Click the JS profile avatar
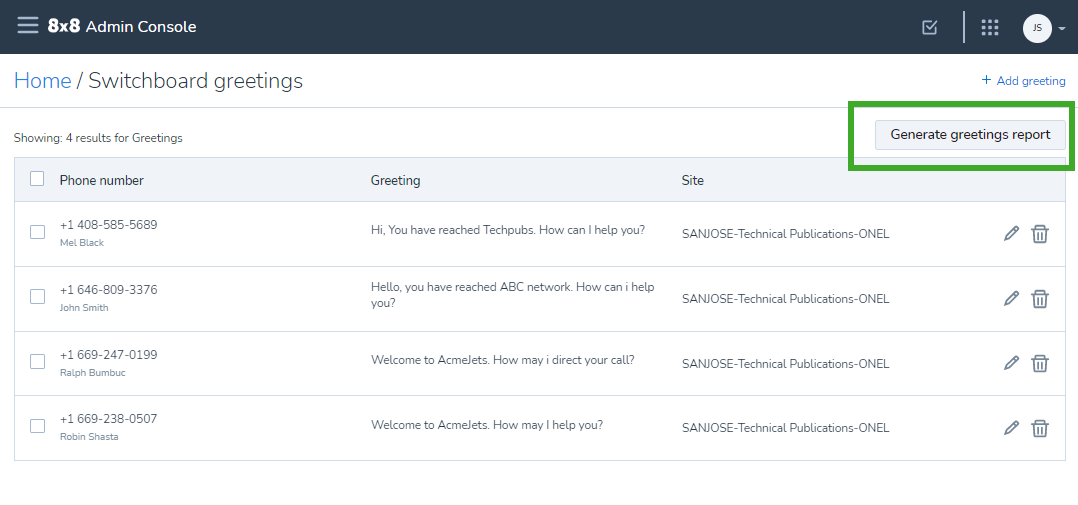 tap(1037, 28)
